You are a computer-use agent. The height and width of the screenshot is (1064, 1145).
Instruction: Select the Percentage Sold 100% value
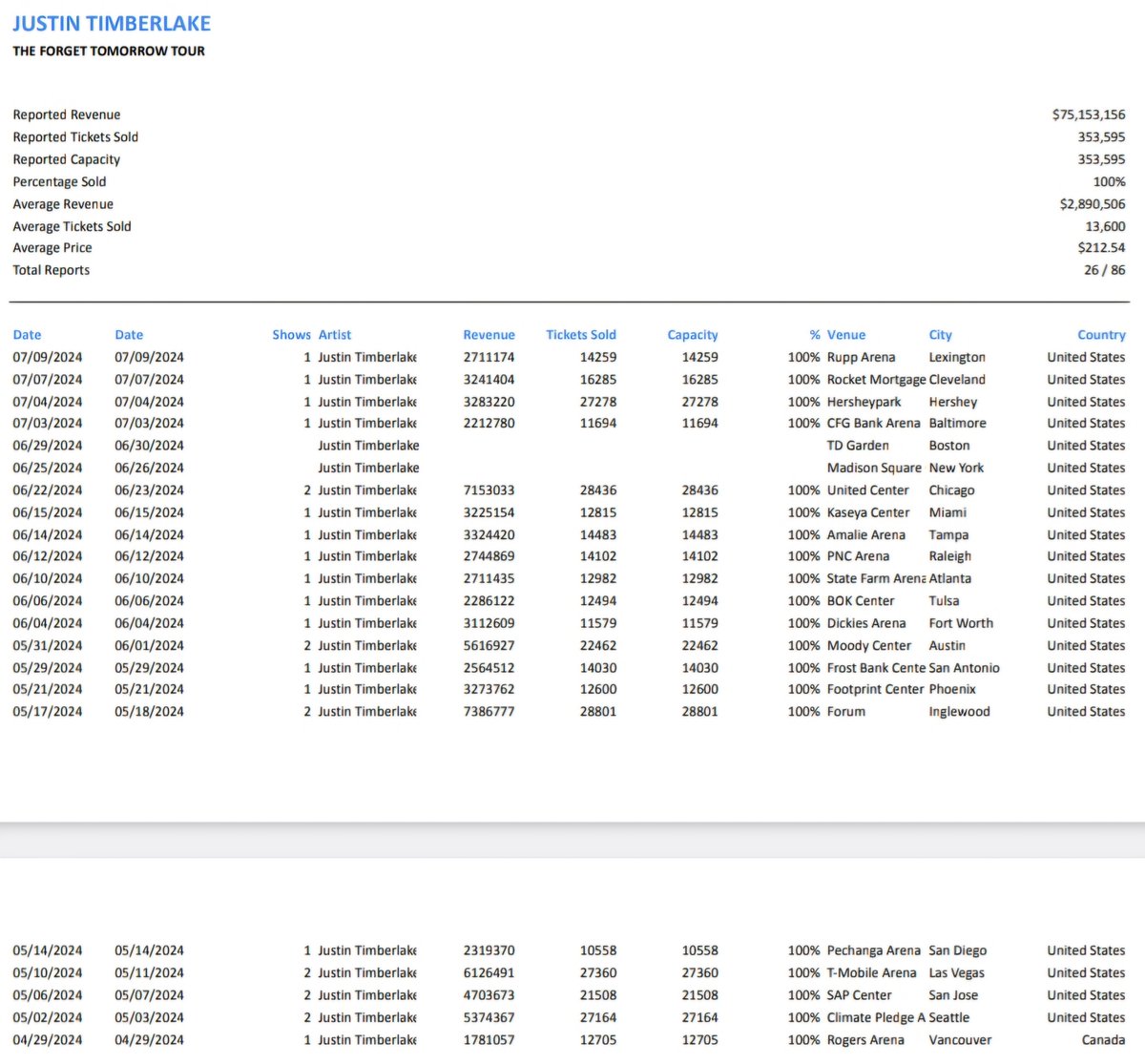point(1109,181)
